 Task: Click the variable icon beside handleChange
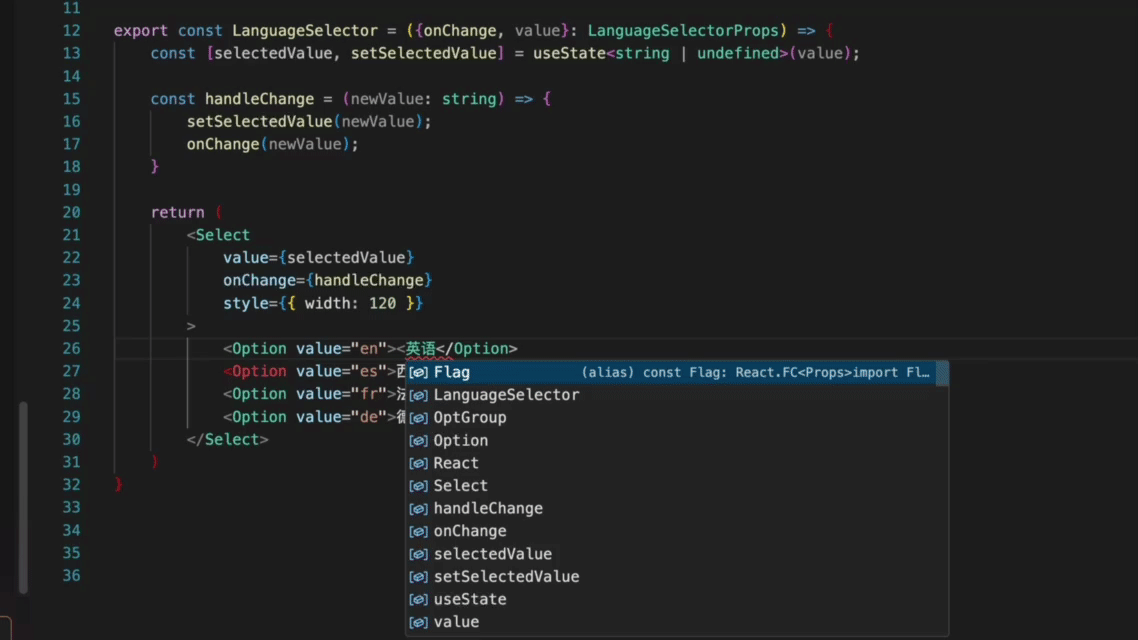(419, 509)
